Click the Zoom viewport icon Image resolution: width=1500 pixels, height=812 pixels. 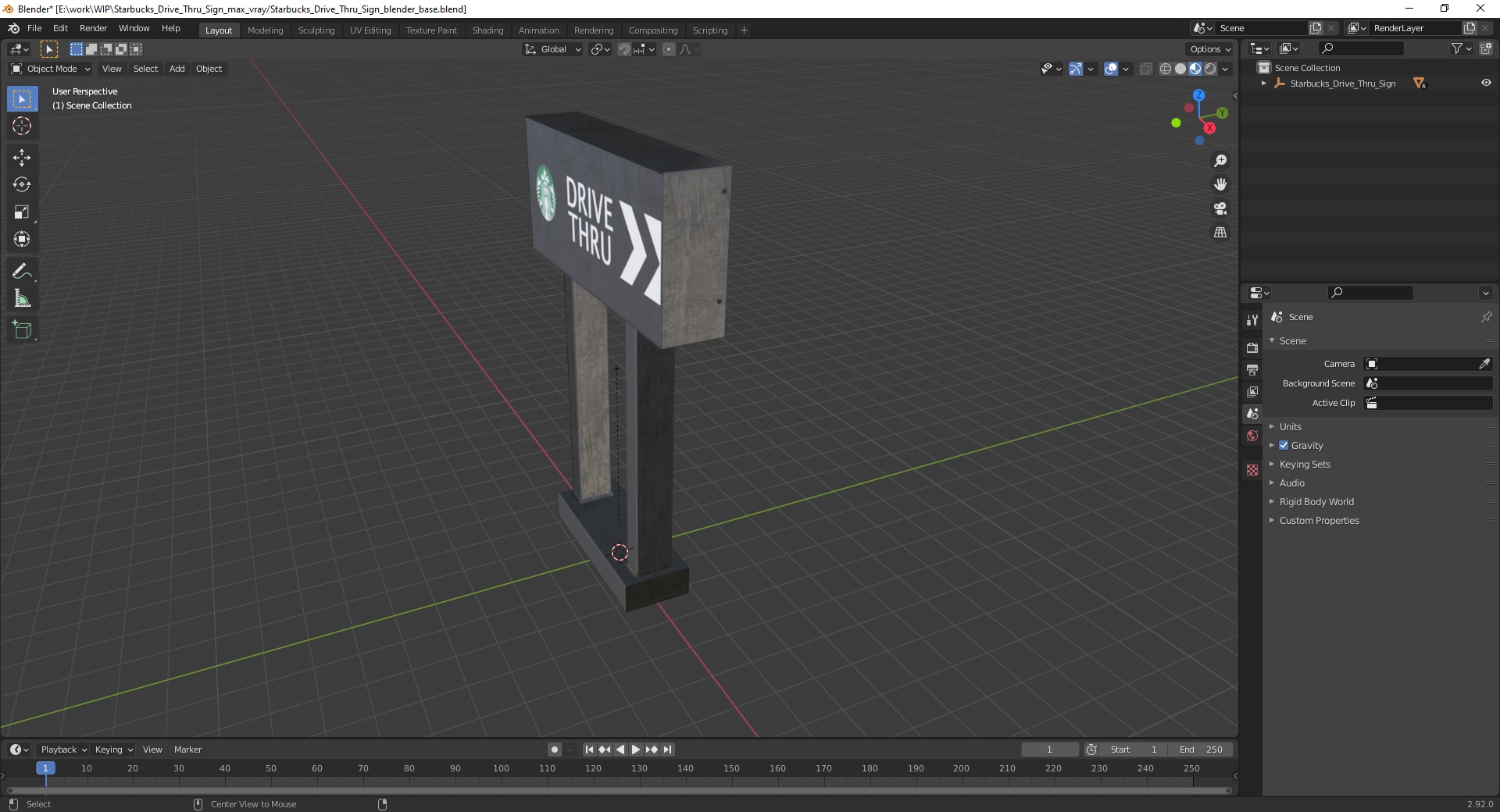pos(1220,161)
